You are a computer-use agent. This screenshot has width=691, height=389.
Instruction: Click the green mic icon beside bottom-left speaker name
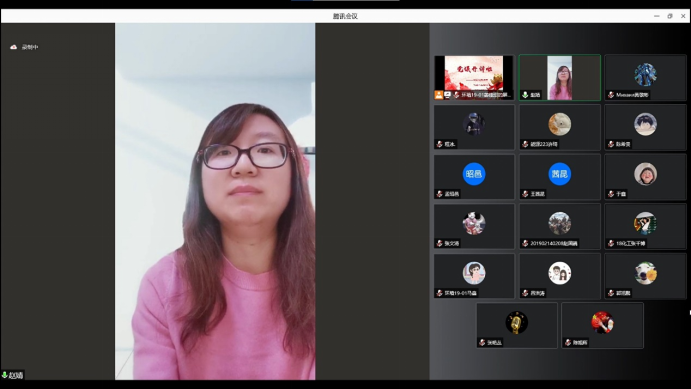coord(4,375)
